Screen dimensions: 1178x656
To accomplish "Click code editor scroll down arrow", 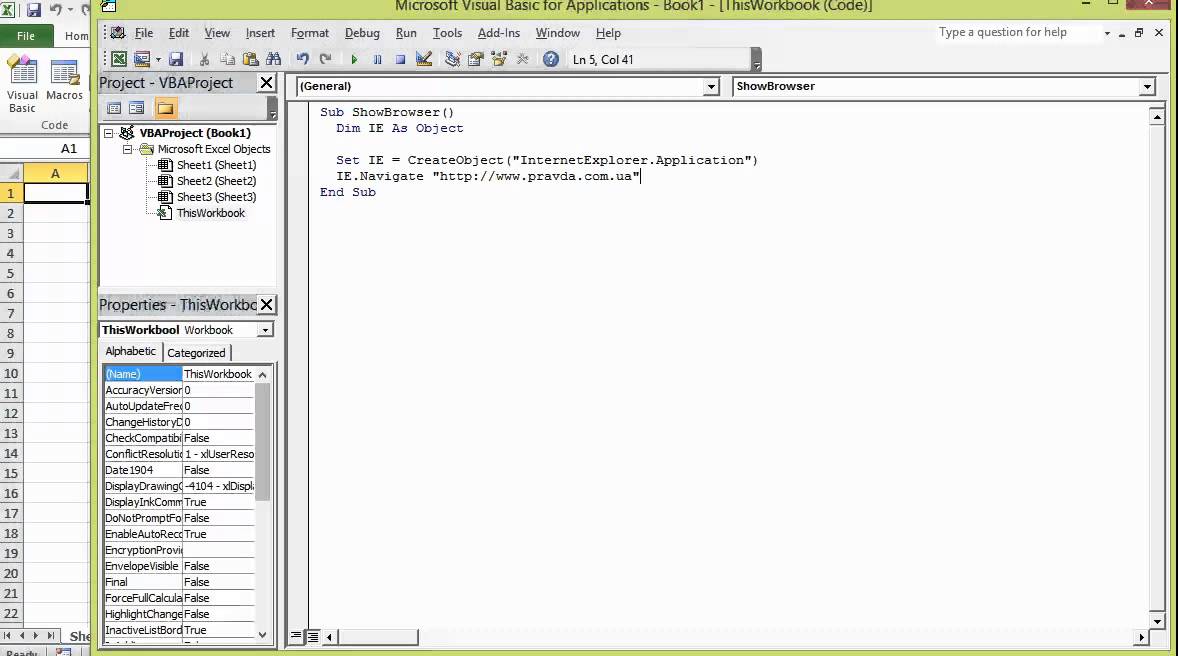I will point(1157,621).
